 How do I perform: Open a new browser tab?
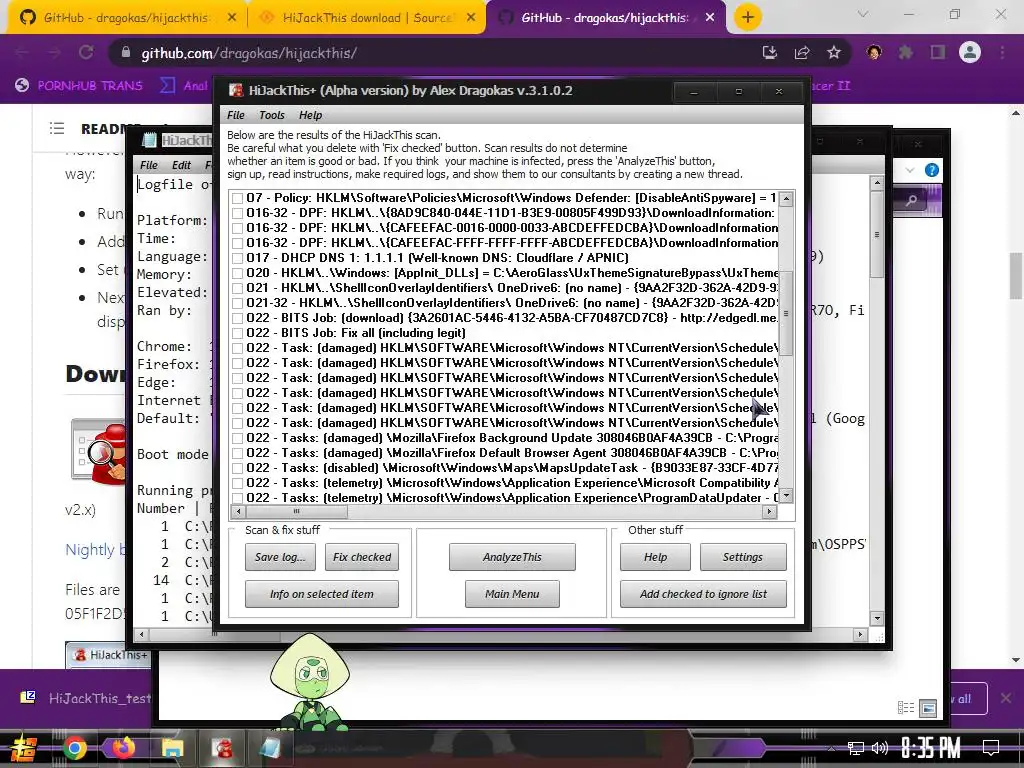[x=748, y=18]
